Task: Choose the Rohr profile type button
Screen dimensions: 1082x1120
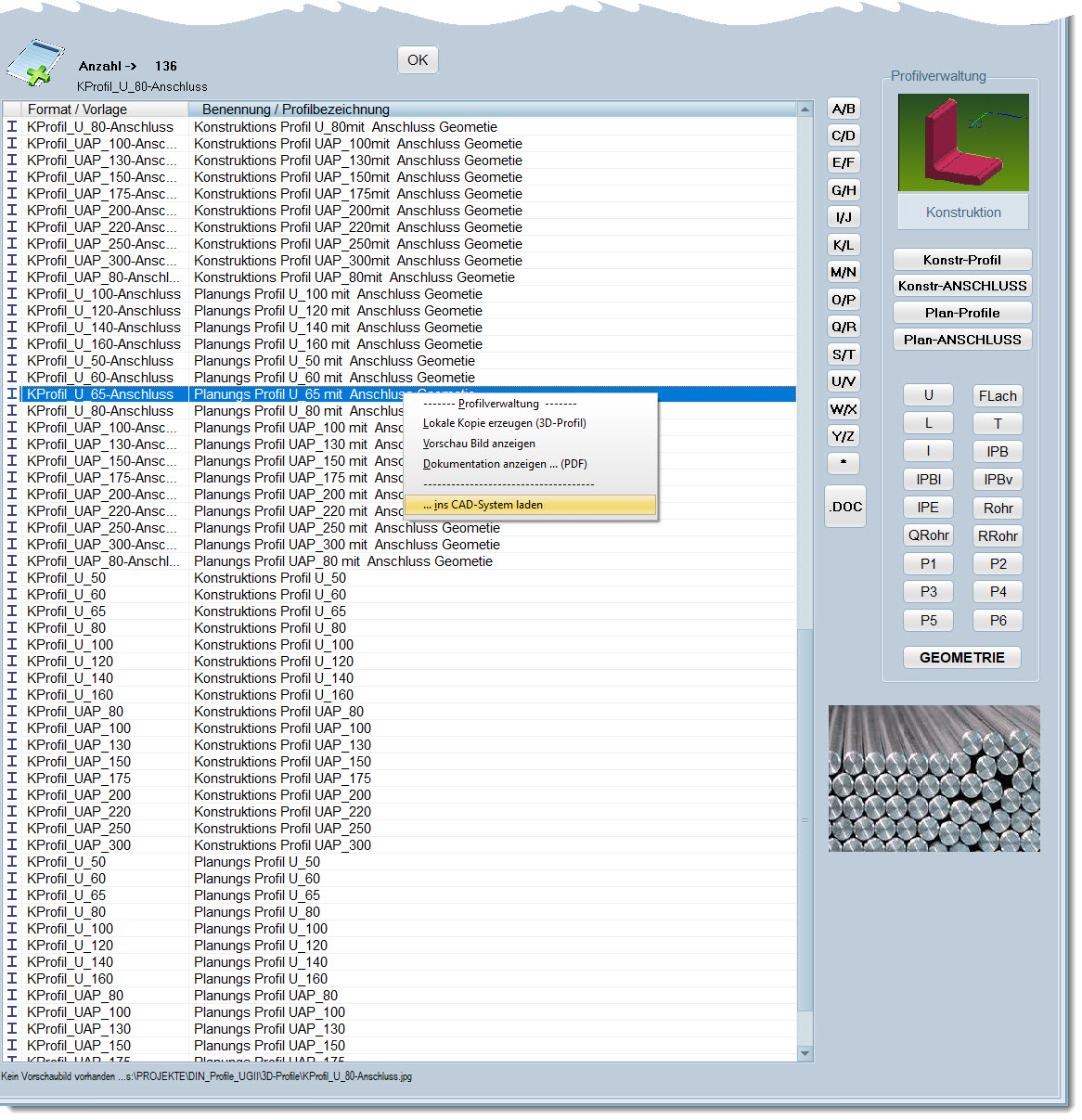Action: (998, 509)
